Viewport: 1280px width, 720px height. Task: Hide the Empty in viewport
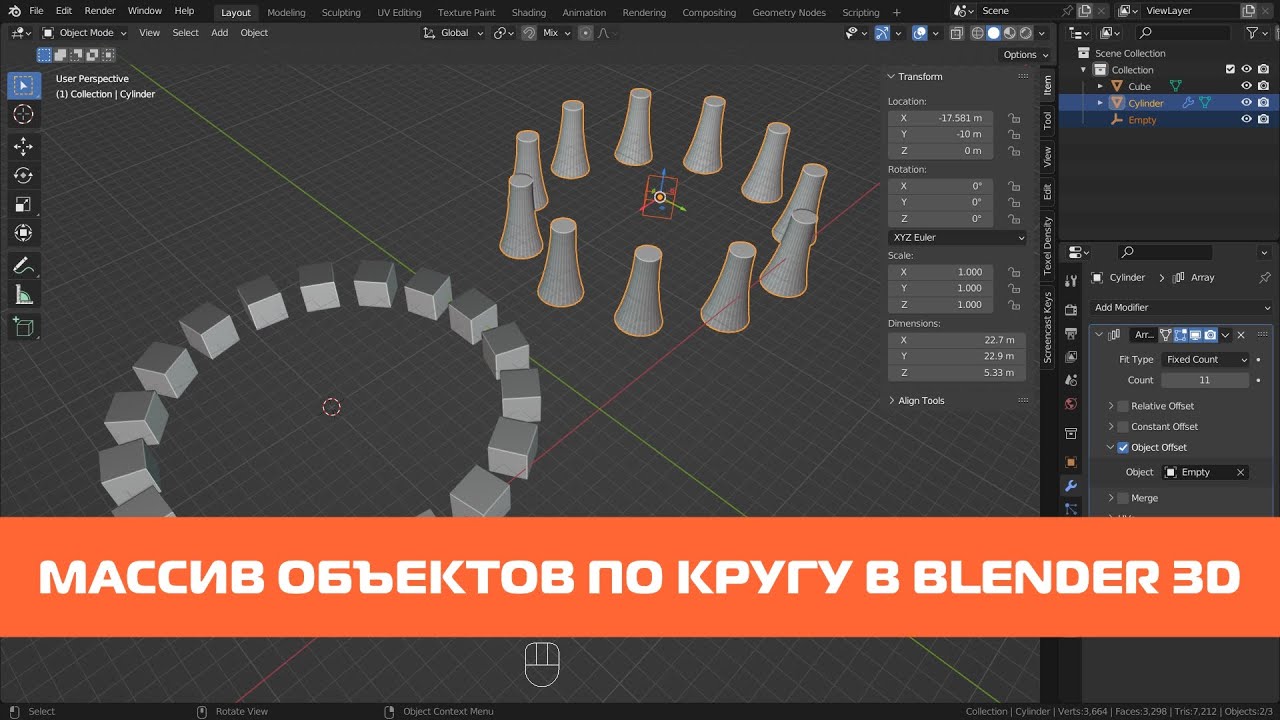pos(1247,119)
